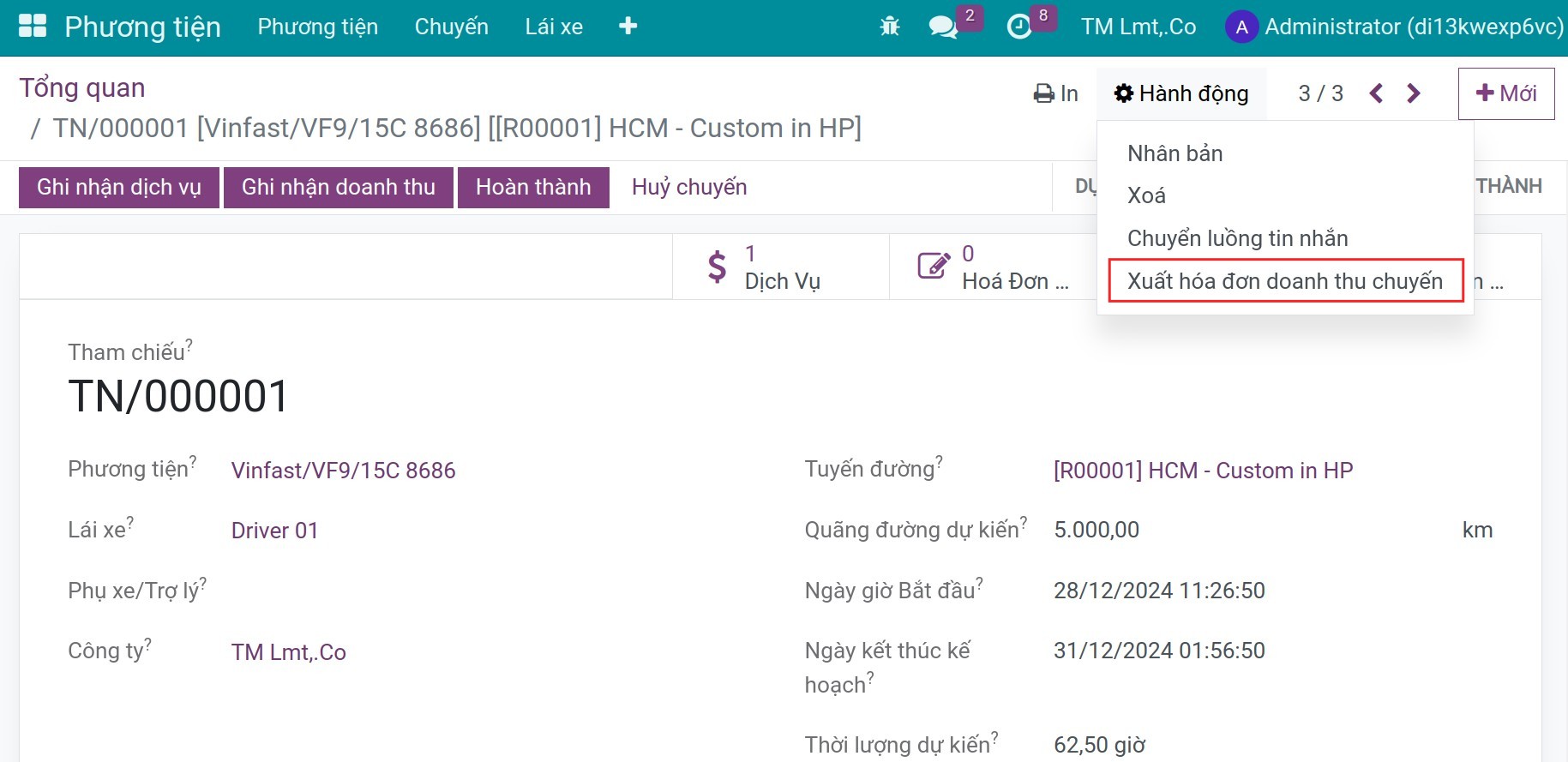Image resolution: width=1568 pixels, height=762 pixels.
Task: Open the debug bug icon menu
Action: [890, 27]
